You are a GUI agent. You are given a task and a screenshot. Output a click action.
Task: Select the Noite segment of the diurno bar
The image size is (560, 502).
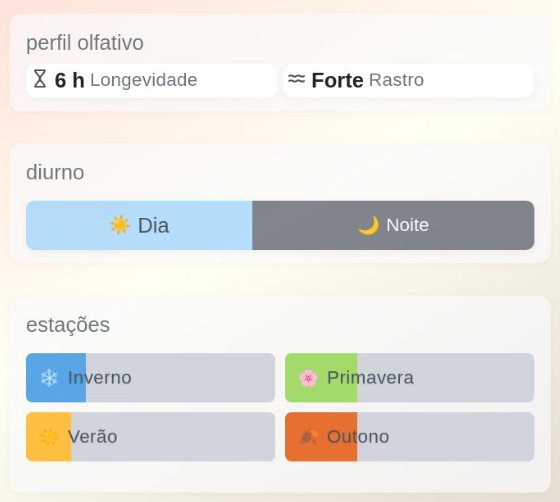393,225
